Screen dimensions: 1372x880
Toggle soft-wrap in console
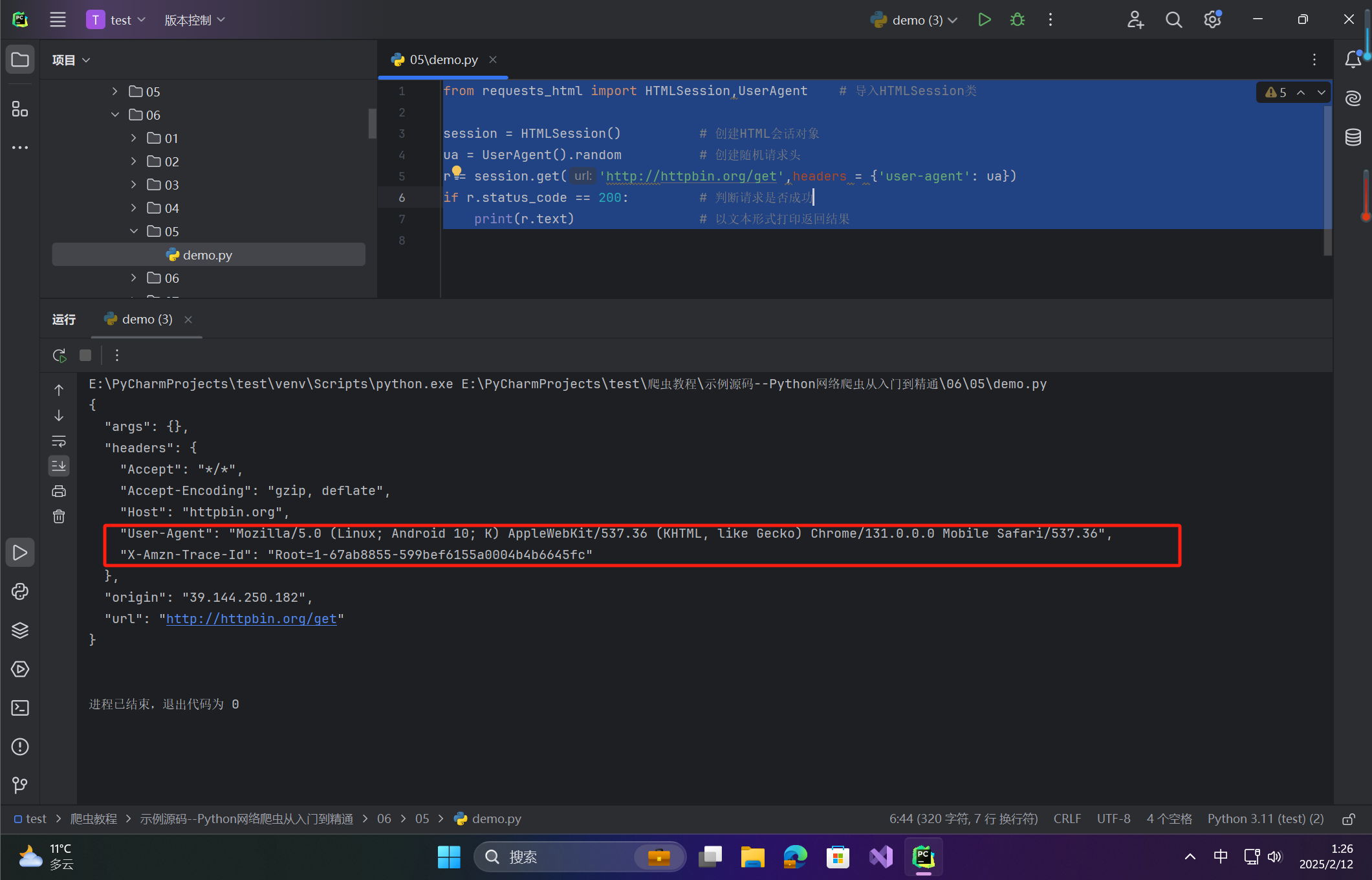click(x=59, y=441)
